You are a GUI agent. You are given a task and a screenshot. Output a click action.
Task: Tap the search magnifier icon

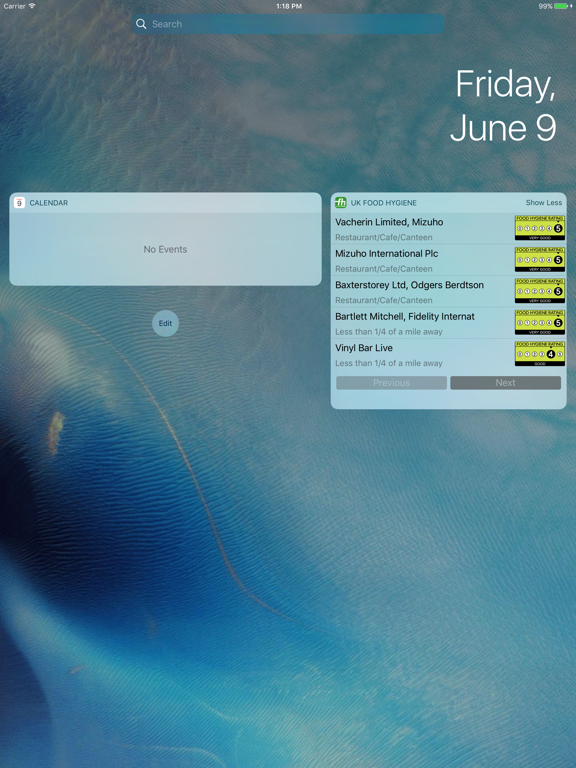[141, 24]
